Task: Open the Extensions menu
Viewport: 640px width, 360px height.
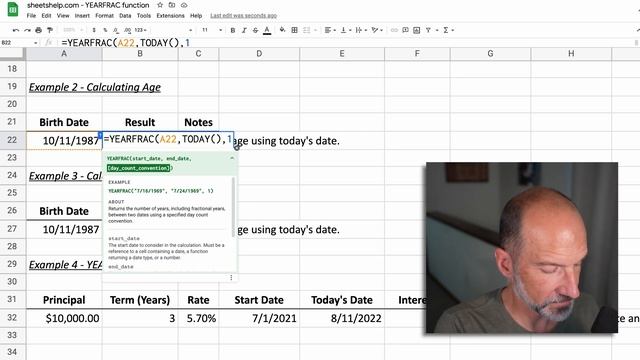Action: coord(171,16)
